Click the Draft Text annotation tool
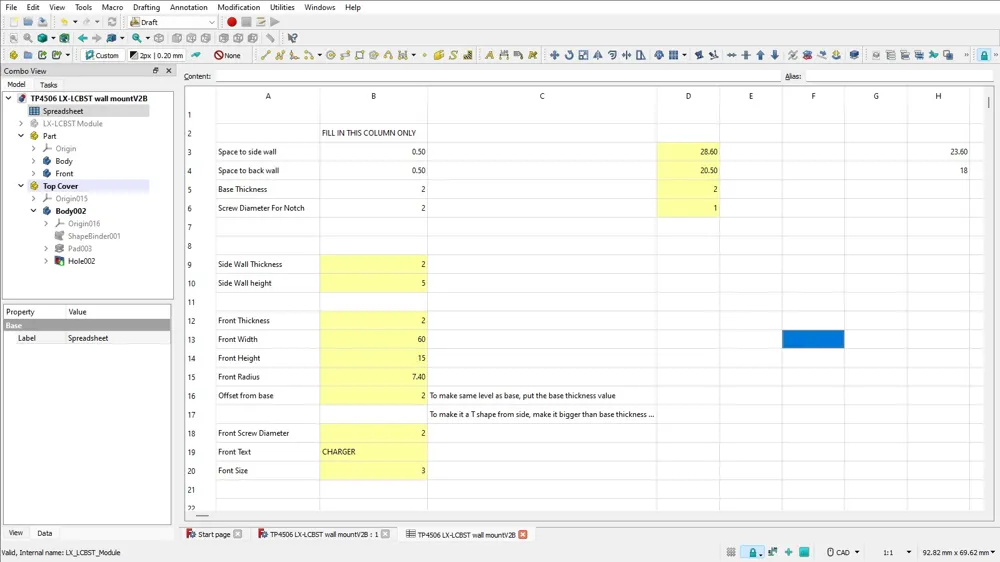 coord(489,55)
